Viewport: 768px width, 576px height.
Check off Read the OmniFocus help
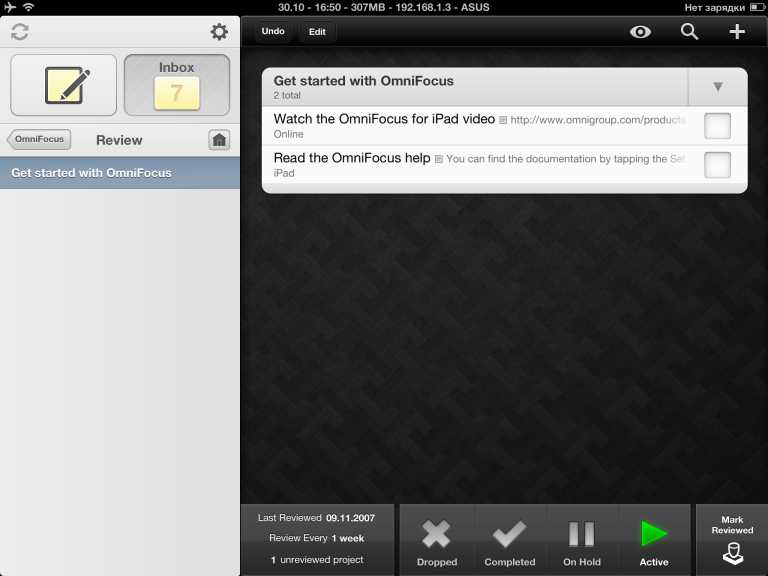717,165
